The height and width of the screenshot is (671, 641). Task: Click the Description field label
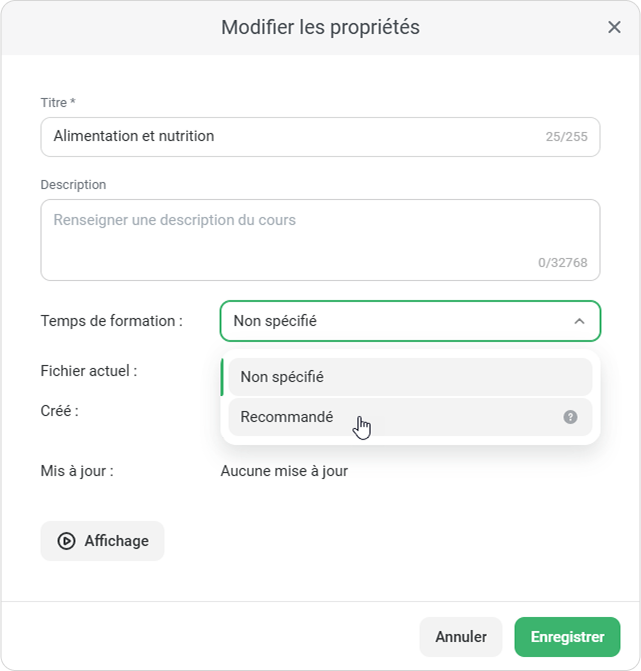point(73,185)
